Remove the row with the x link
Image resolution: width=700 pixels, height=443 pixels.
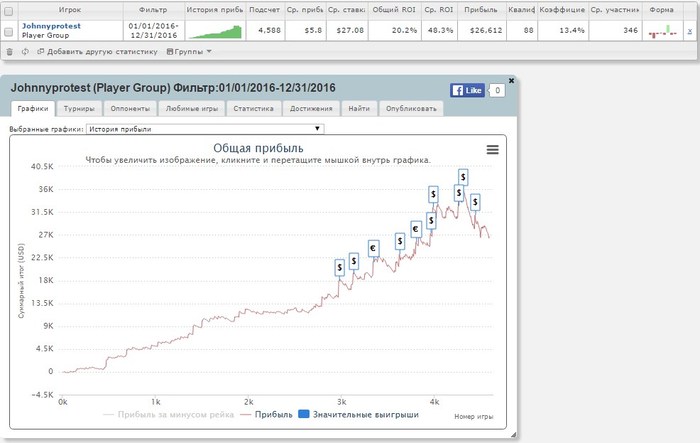pyautogui.click(x=690, y=31)
